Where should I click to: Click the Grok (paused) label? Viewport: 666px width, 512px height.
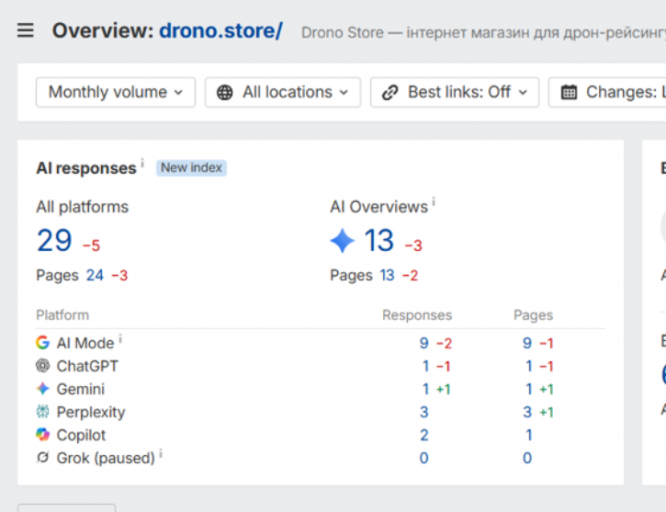[106, 458]
